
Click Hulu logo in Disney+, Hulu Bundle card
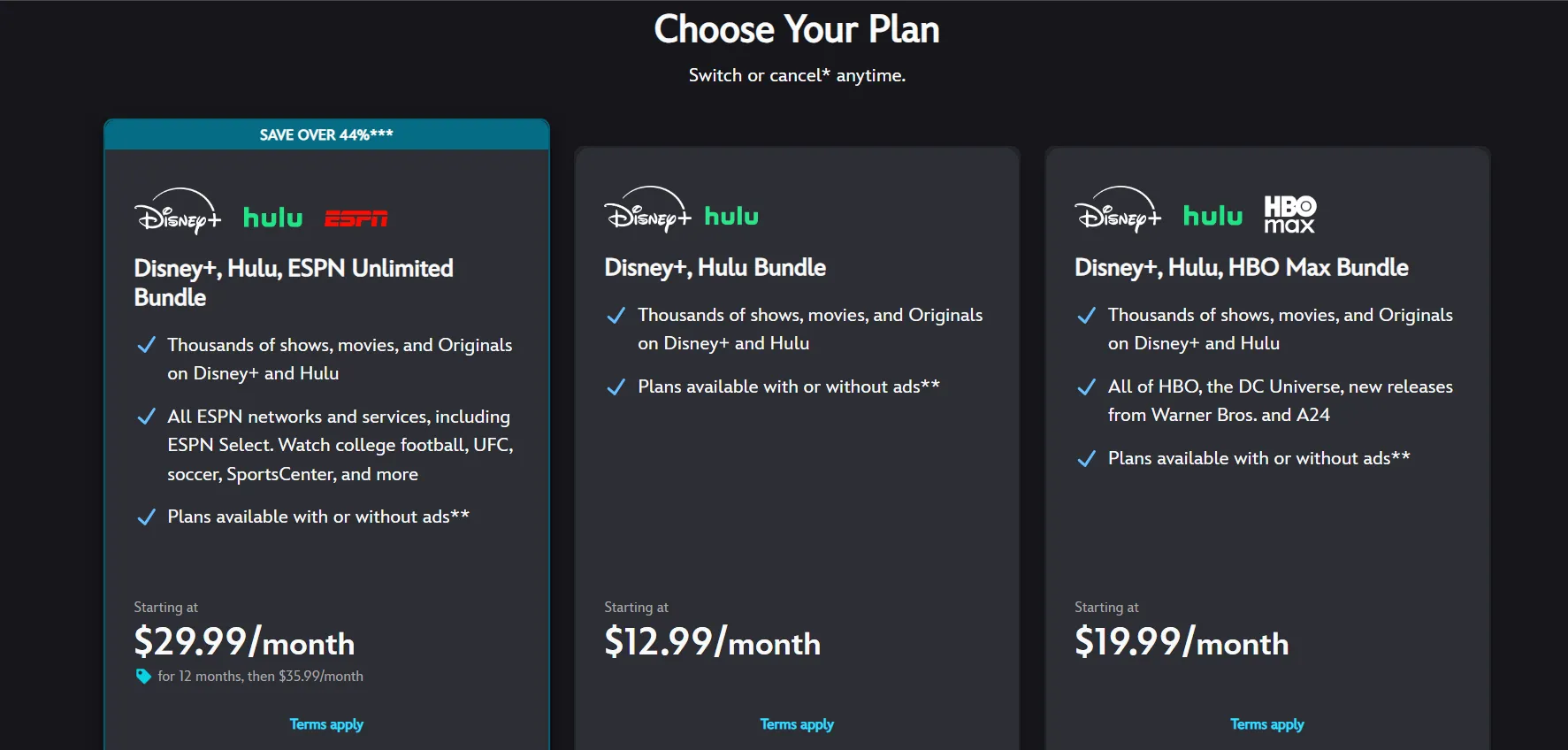(731, 216)
